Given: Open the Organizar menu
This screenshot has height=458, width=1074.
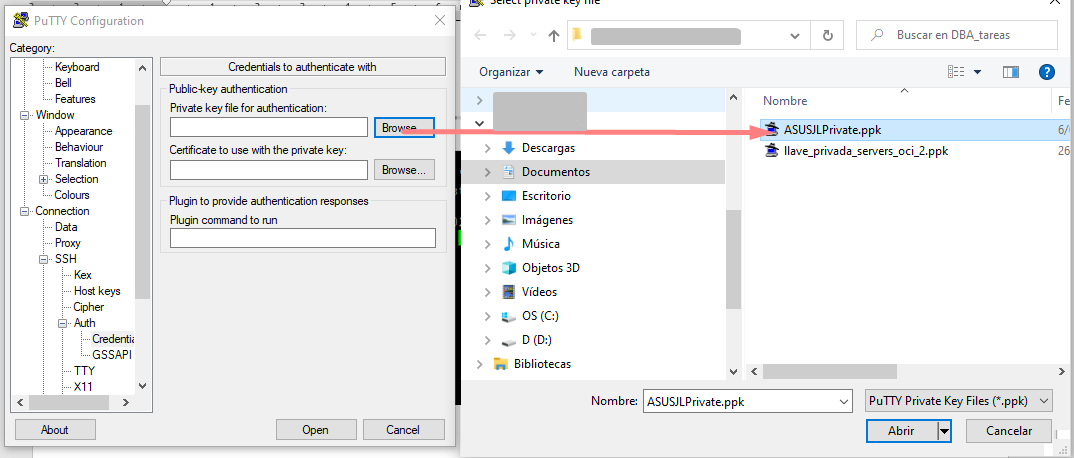Looking at the screenshot, I should tap(511, 72).
